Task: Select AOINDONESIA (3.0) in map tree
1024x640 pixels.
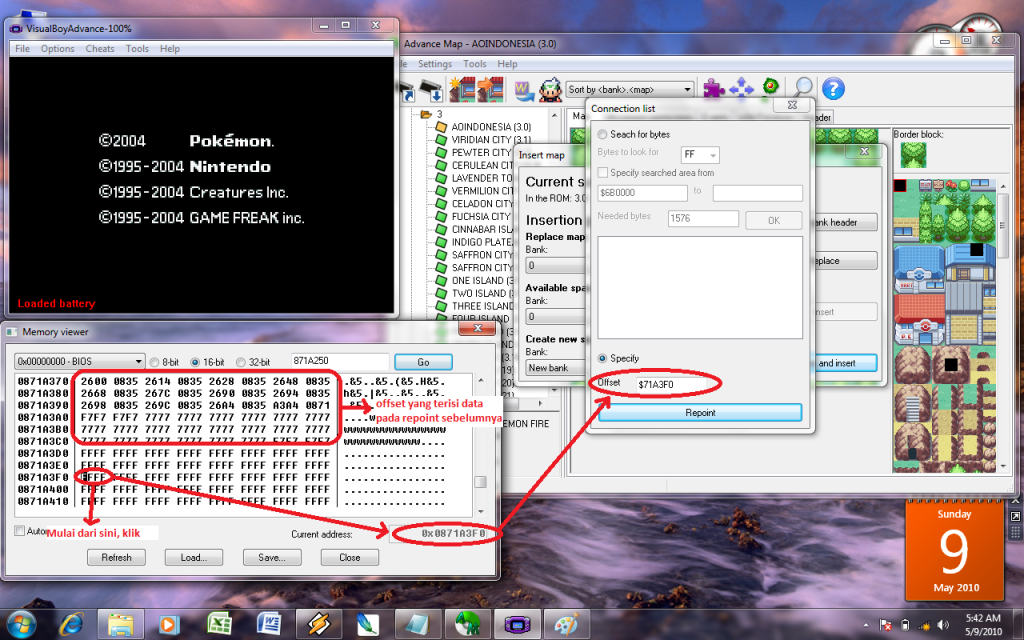Action: pos(491,127)
